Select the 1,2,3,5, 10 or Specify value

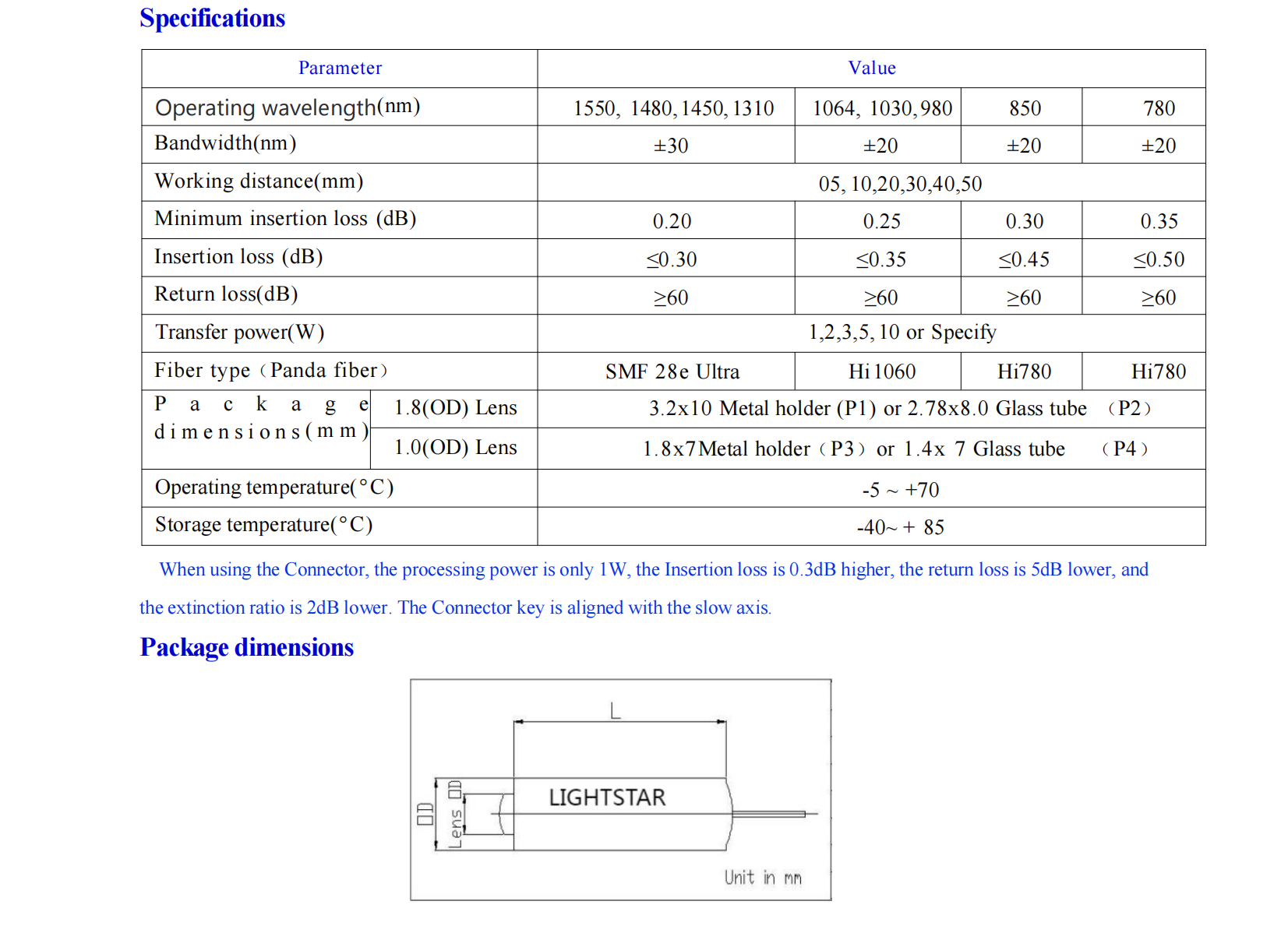tap(902, 333)
